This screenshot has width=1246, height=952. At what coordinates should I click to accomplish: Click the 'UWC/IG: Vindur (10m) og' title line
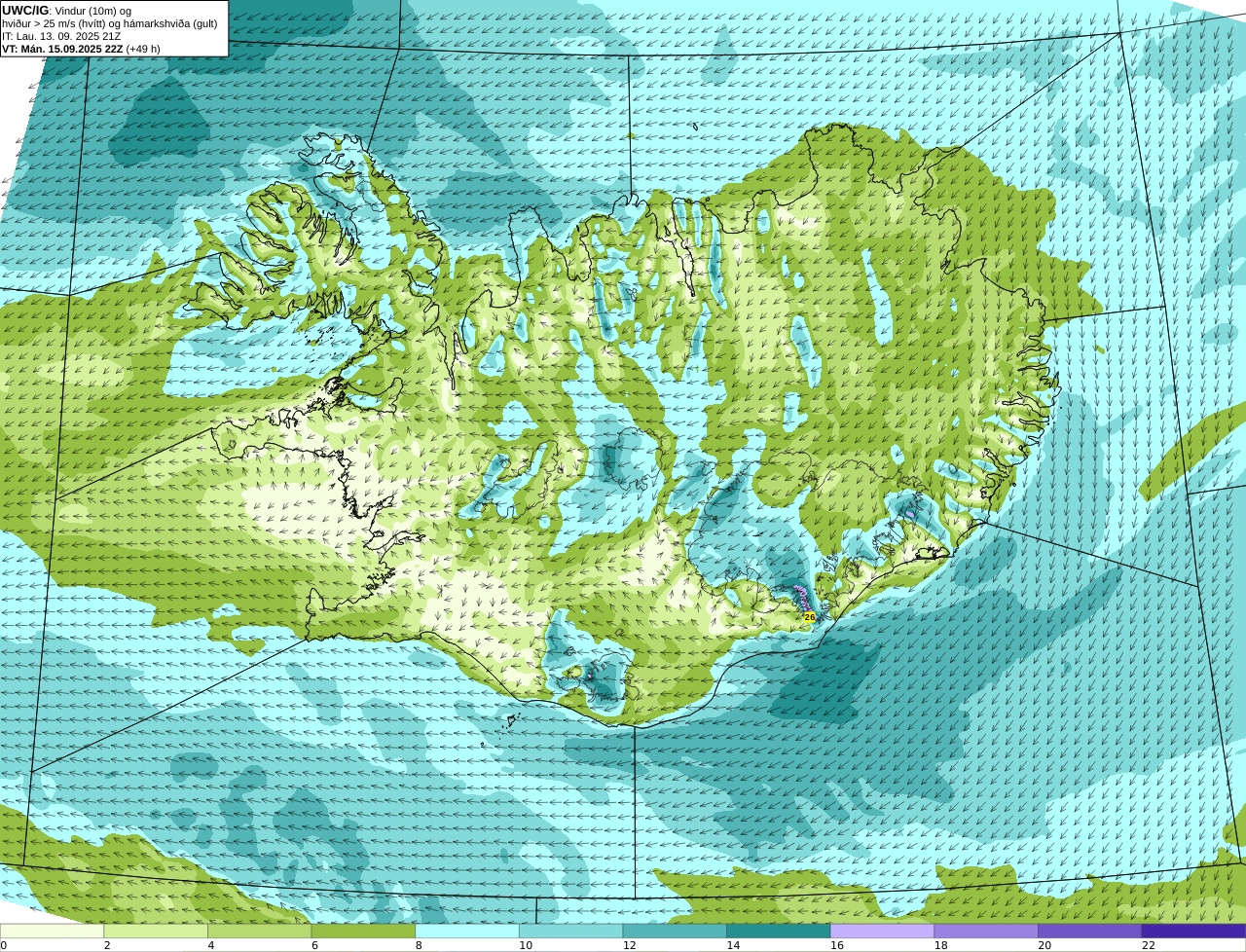(66, 11)
